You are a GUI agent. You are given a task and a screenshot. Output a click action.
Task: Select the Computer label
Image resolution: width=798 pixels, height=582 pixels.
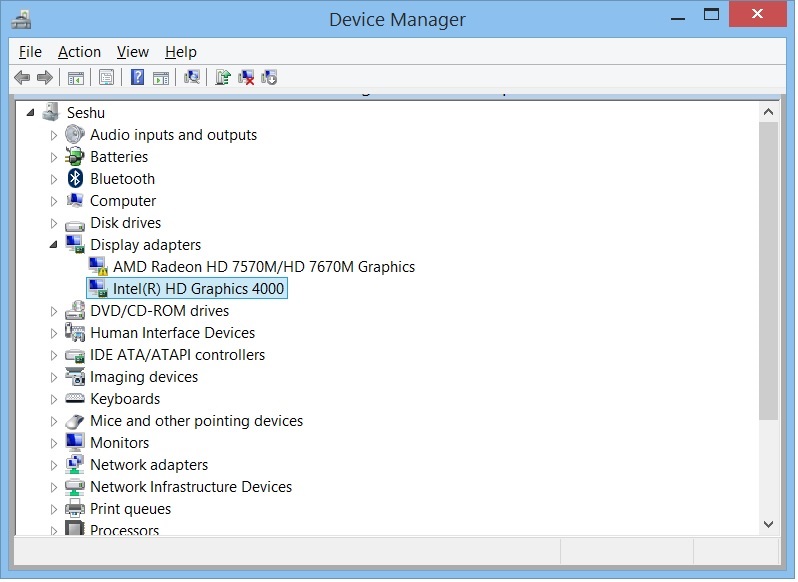tap(123, 200)
